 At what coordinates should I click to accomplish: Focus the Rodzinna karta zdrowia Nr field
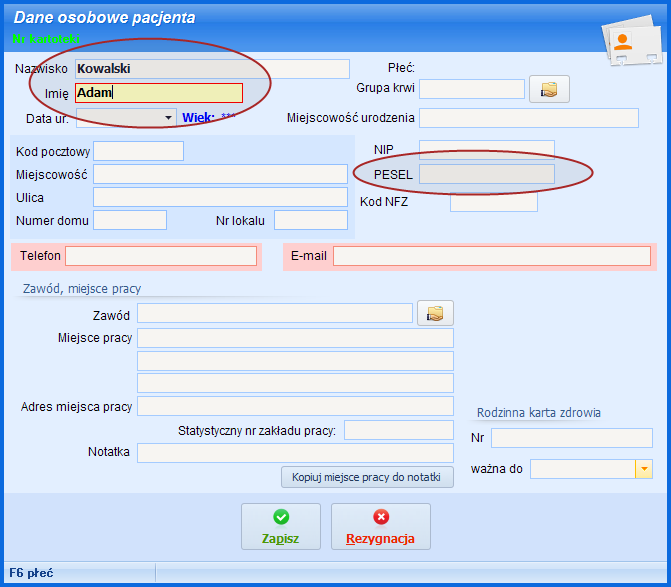point(571,438)
